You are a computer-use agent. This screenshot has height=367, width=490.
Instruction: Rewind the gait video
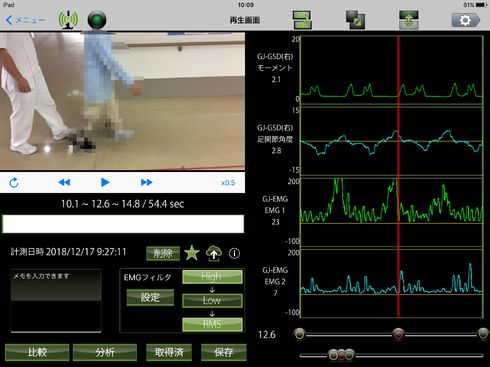click(x=64, y=182)
